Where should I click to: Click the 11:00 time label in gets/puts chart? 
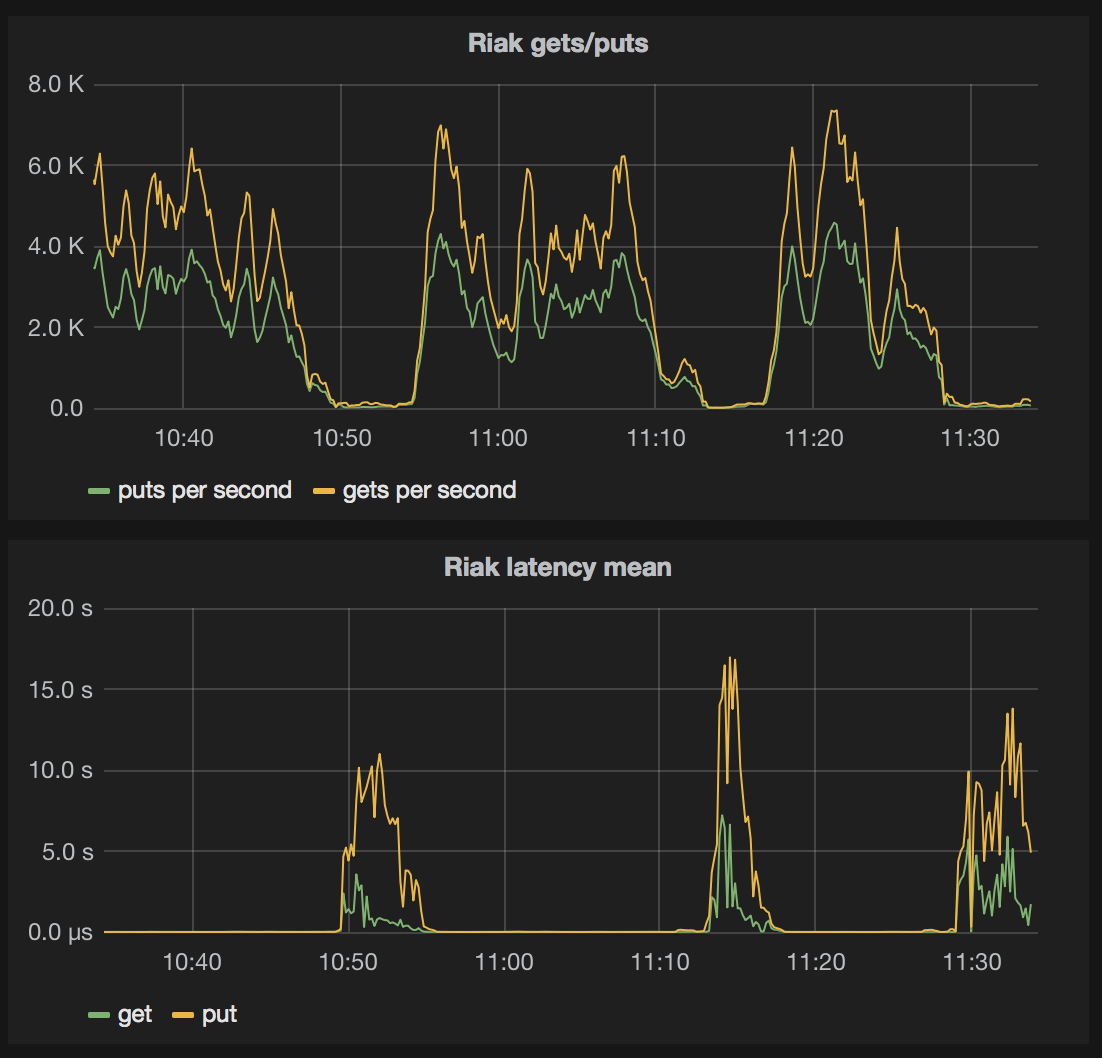pyautogui.click(x=498, y=438)
